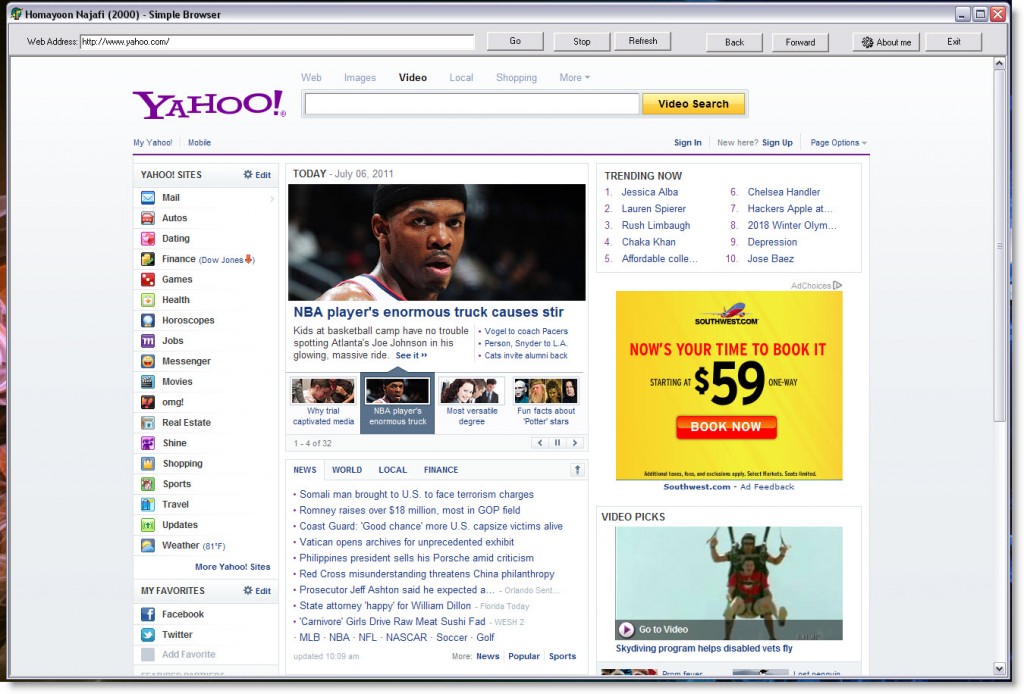Click the Video Search button
The height and width of the screenshot is (694, 1024).
[x=693, y=104]
